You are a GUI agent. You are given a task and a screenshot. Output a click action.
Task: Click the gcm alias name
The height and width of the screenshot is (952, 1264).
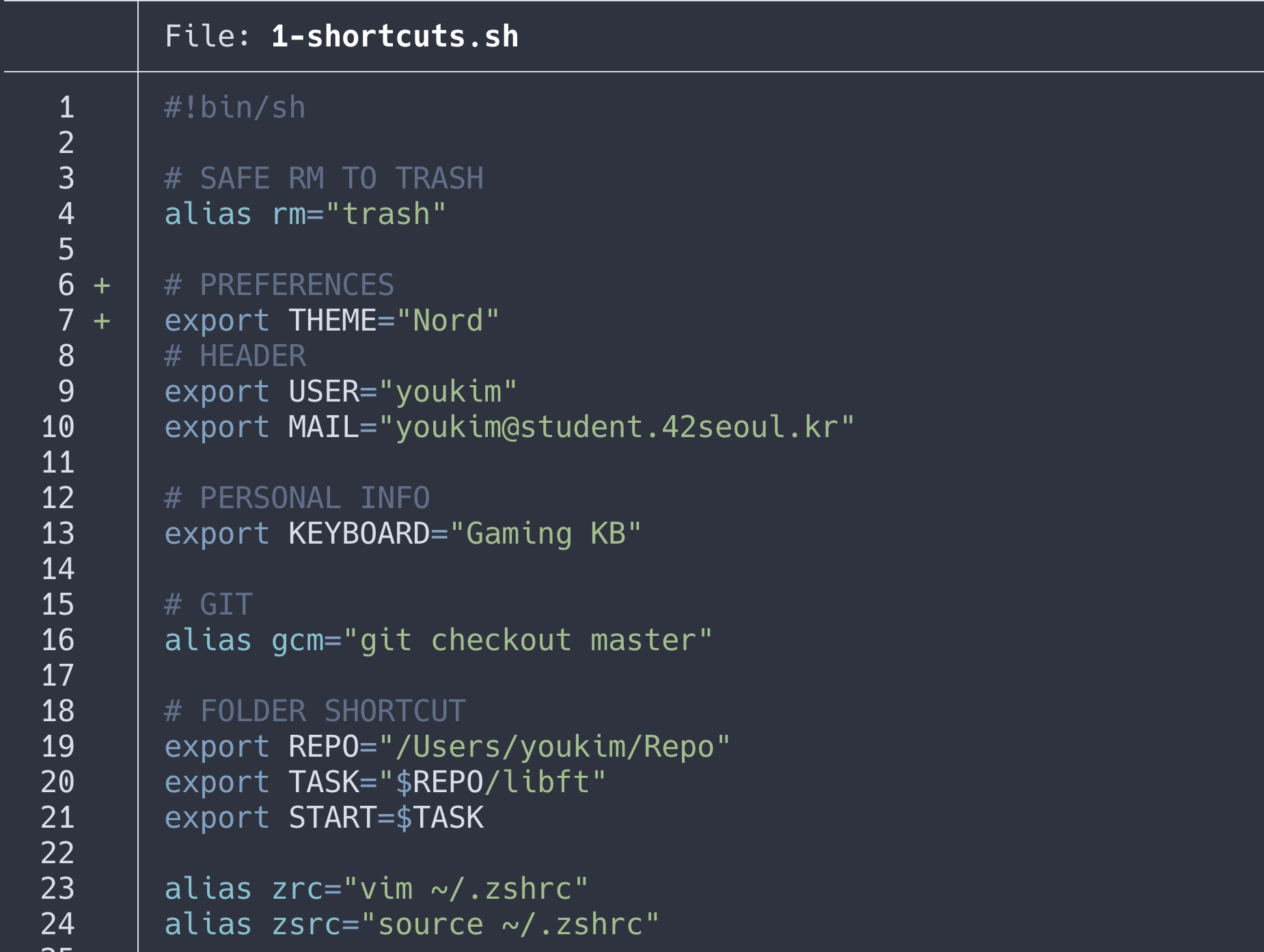point(297,641)
